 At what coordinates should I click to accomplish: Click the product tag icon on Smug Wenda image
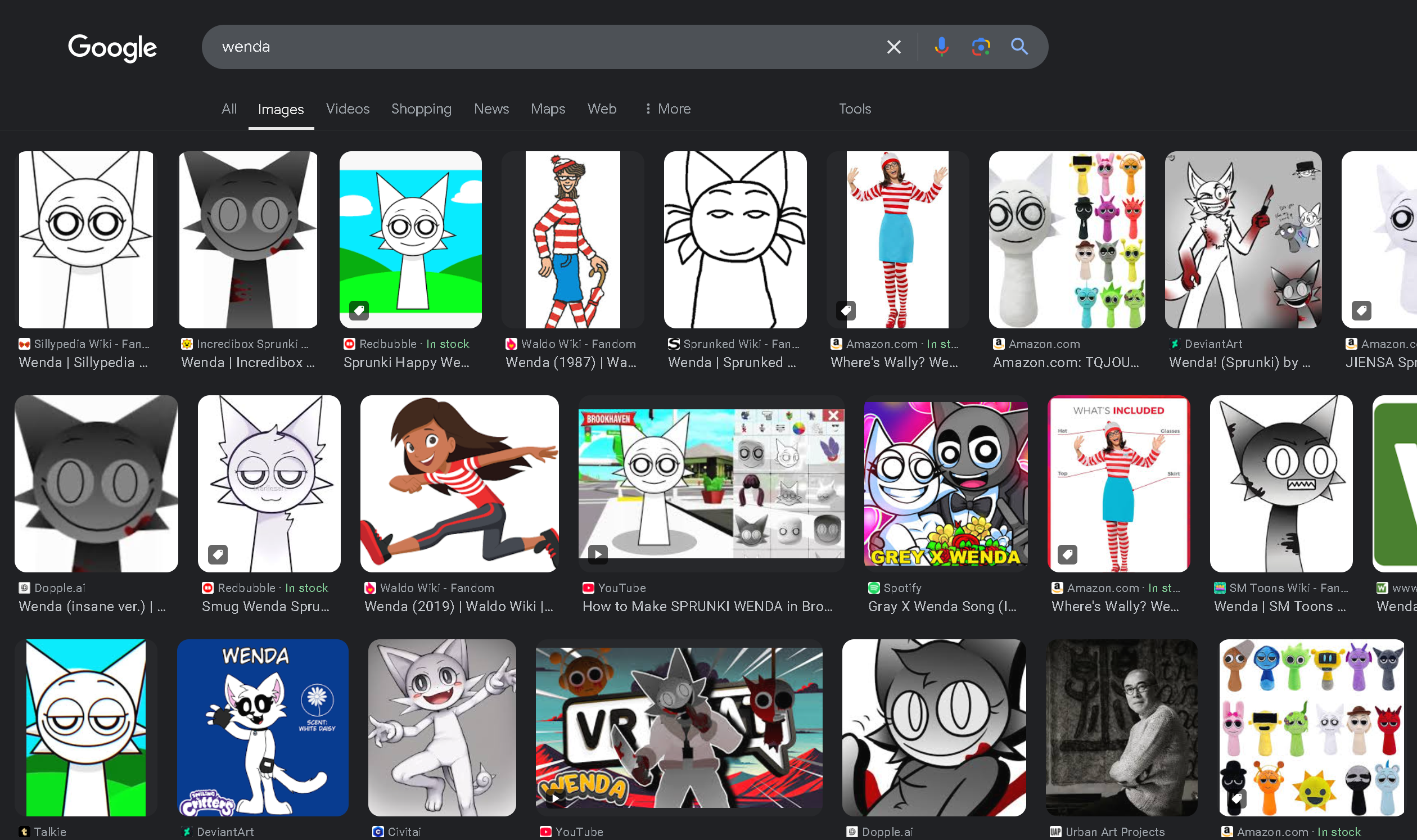click(x=218, y=554)
